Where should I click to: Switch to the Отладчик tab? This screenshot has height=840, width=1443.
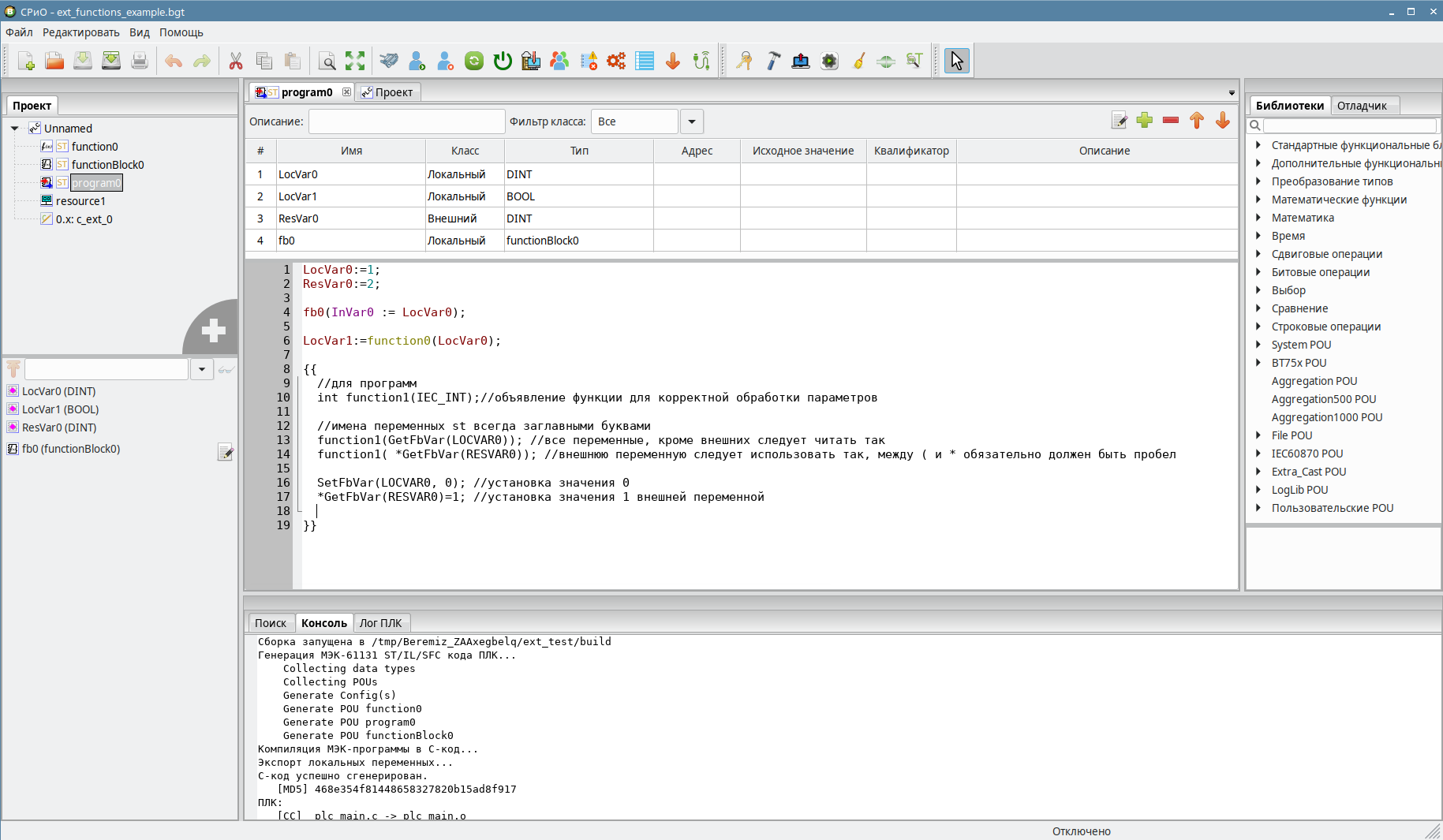tap(1362, 106)
